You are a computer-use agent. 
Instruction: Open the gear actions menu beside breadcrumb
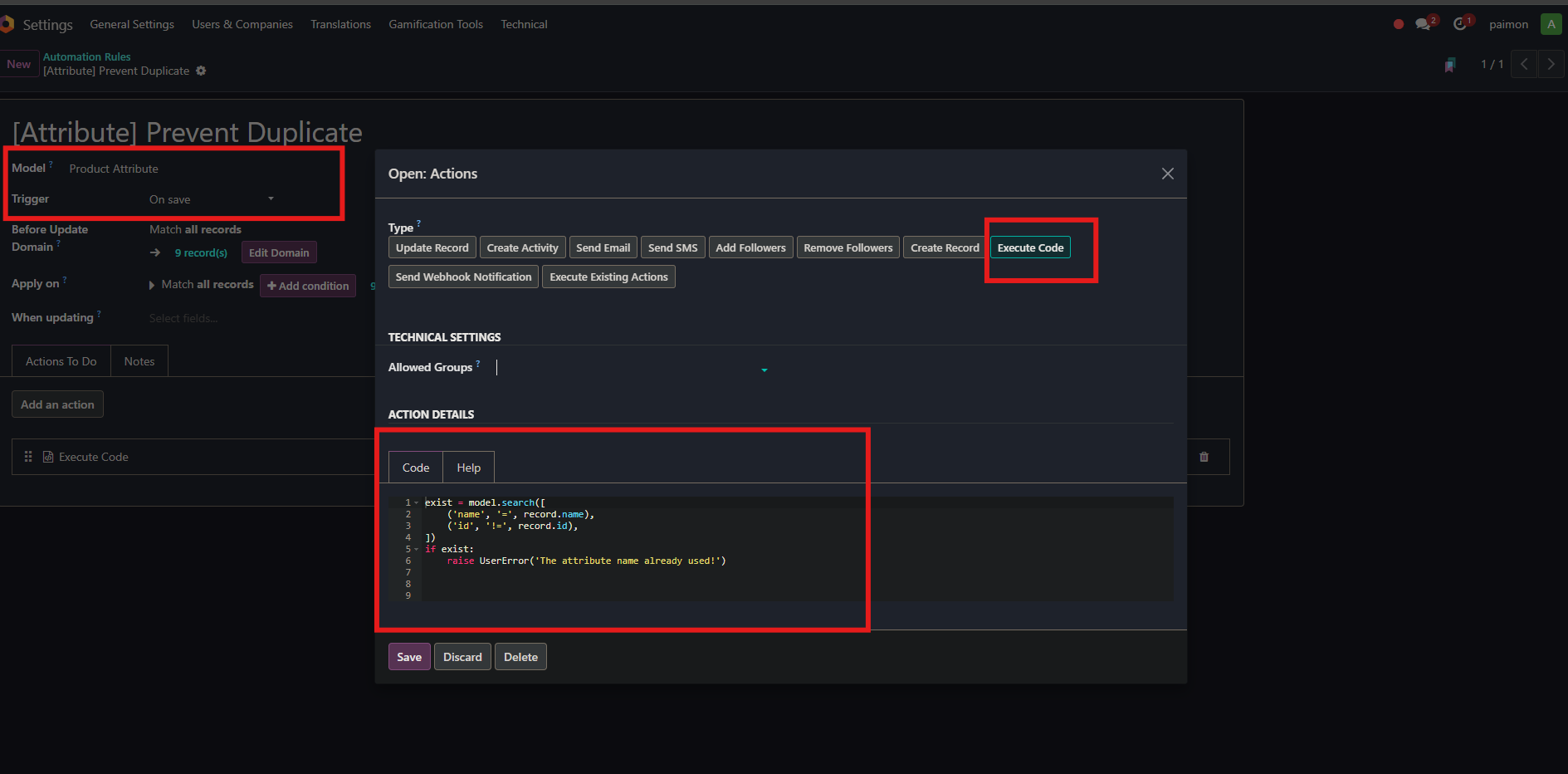(x=201, y=71)
